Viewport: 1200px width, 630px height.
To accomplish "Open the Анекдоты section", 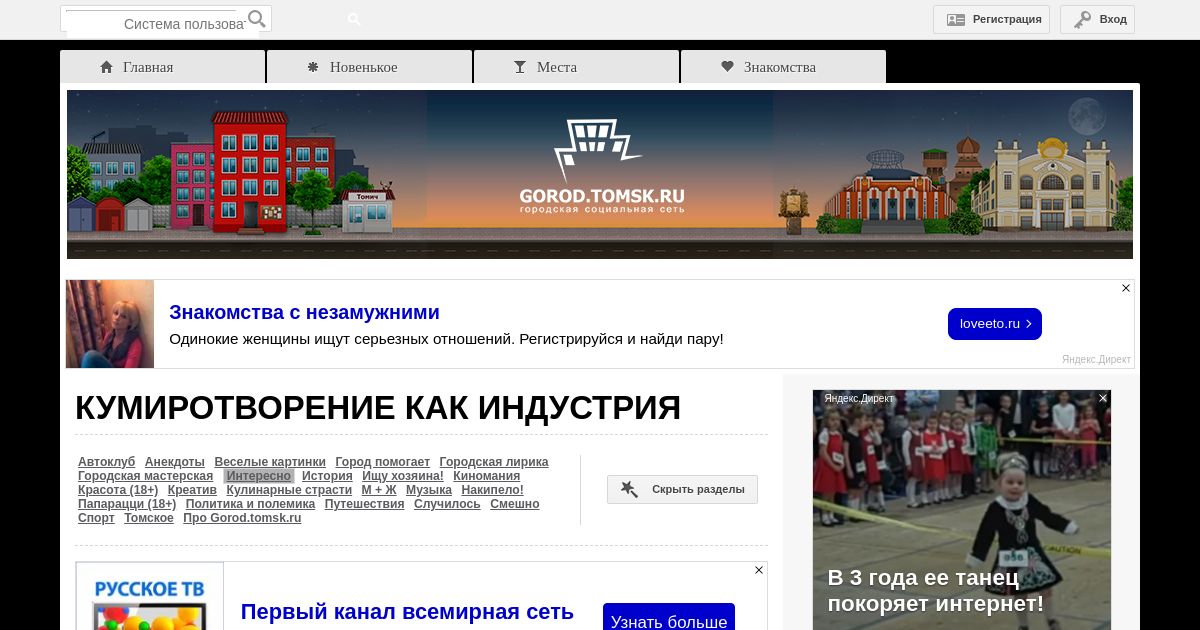I will coord(175,462).
